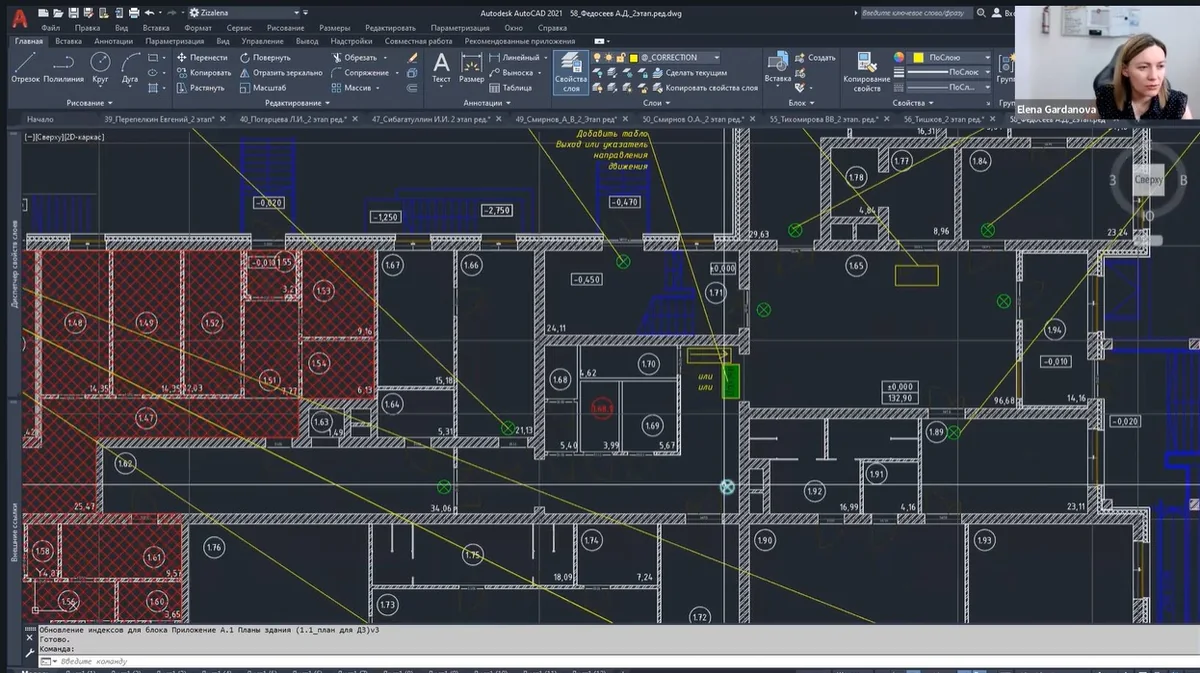Viewport: 1200px width, 673px height.
Task: Expand the Аннотации panel
Action: tap(487, 103)
